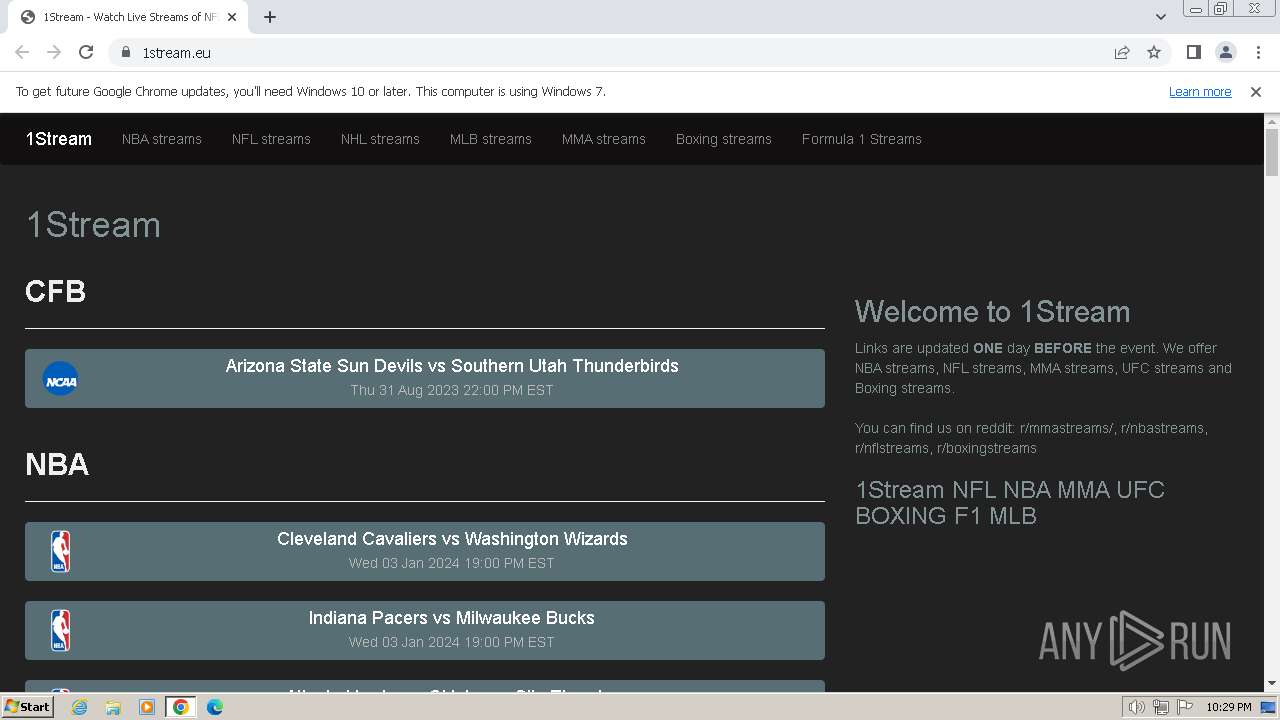The width and height of the screenshot is (1280, 720).
Task: Click 'Thu 31 Aug 2023 22:00 PM EST' text
Action: coord(452,390)
